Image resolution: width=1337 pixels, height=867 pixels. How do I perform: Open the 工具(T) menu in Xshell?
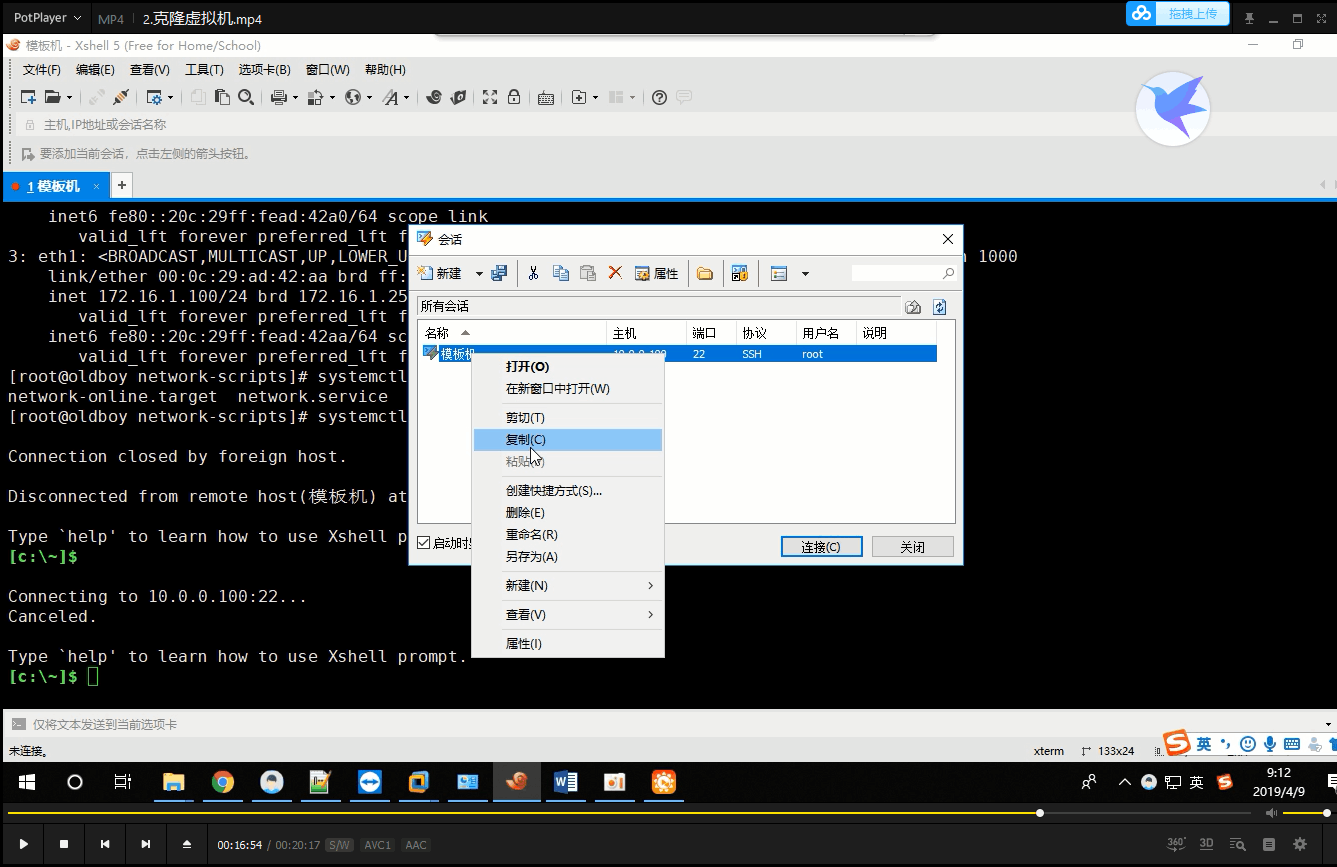pyautogui.click(x=204, y=69)
